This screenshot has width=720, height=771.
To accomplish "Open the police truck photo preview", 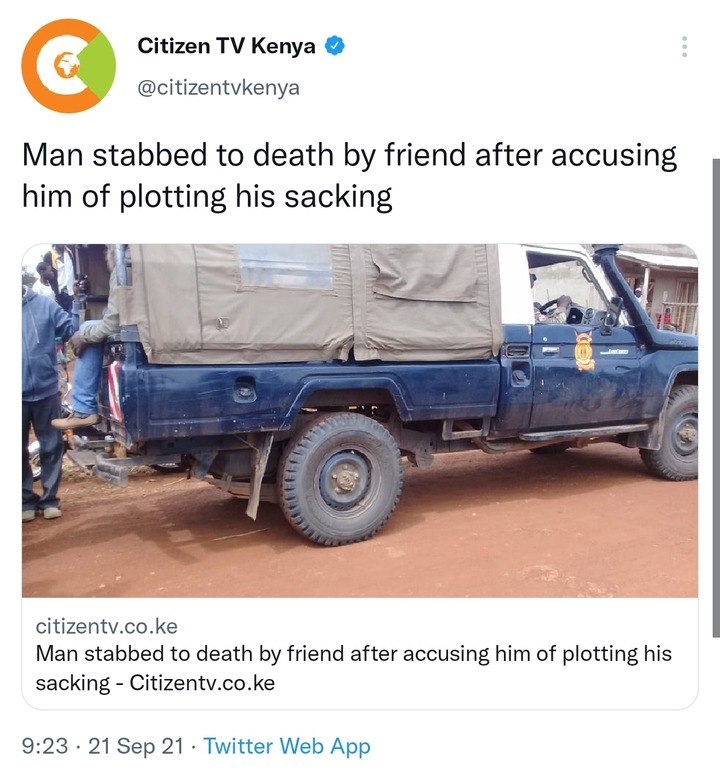I will 360,420.
